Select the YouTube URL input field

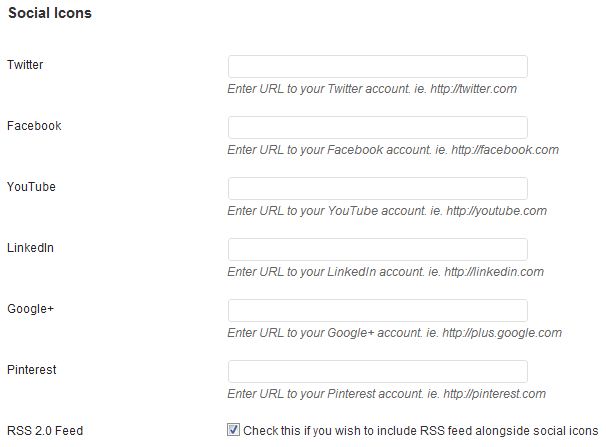tap(377, 189)
